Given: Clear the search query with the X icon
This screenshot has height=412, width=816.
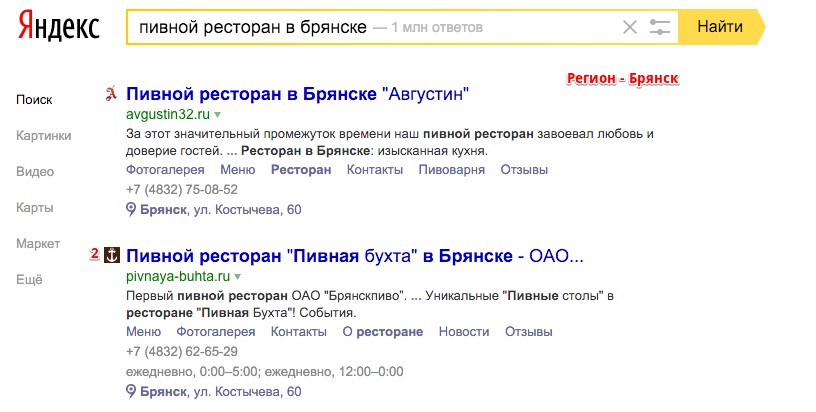Looking at the screenshot, I should pyautogui.click(x=630, y=27).
